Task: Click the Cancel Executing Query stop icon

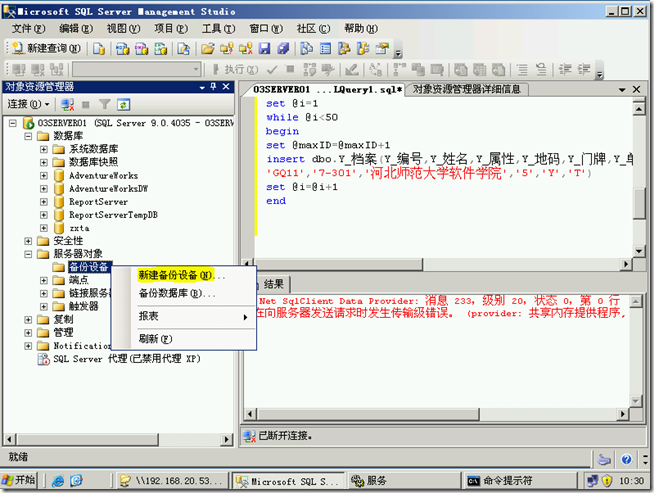Action: pos(290,69)
